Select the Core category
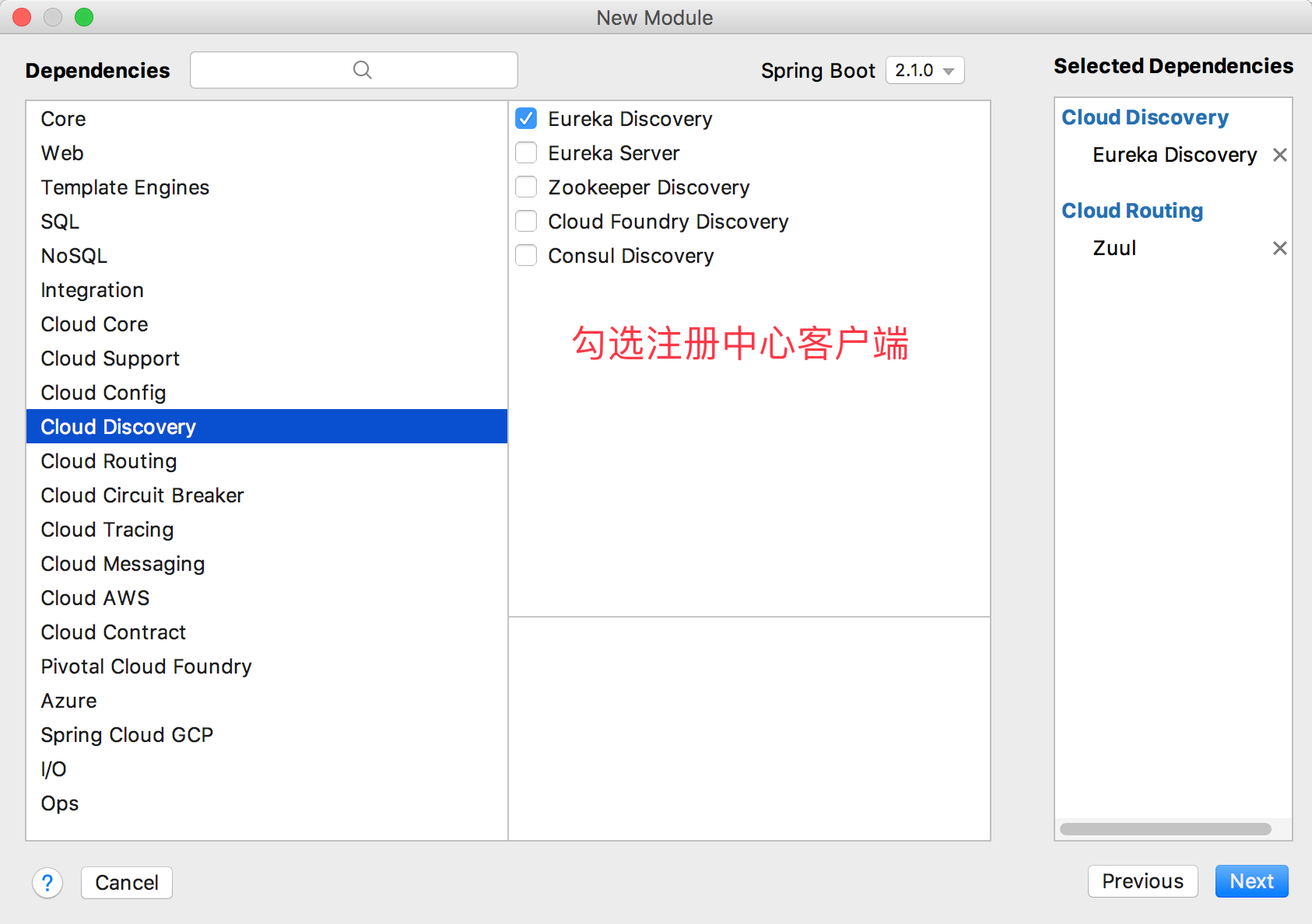This screenshot has height=924, width=1312. [x=267, y=119]
